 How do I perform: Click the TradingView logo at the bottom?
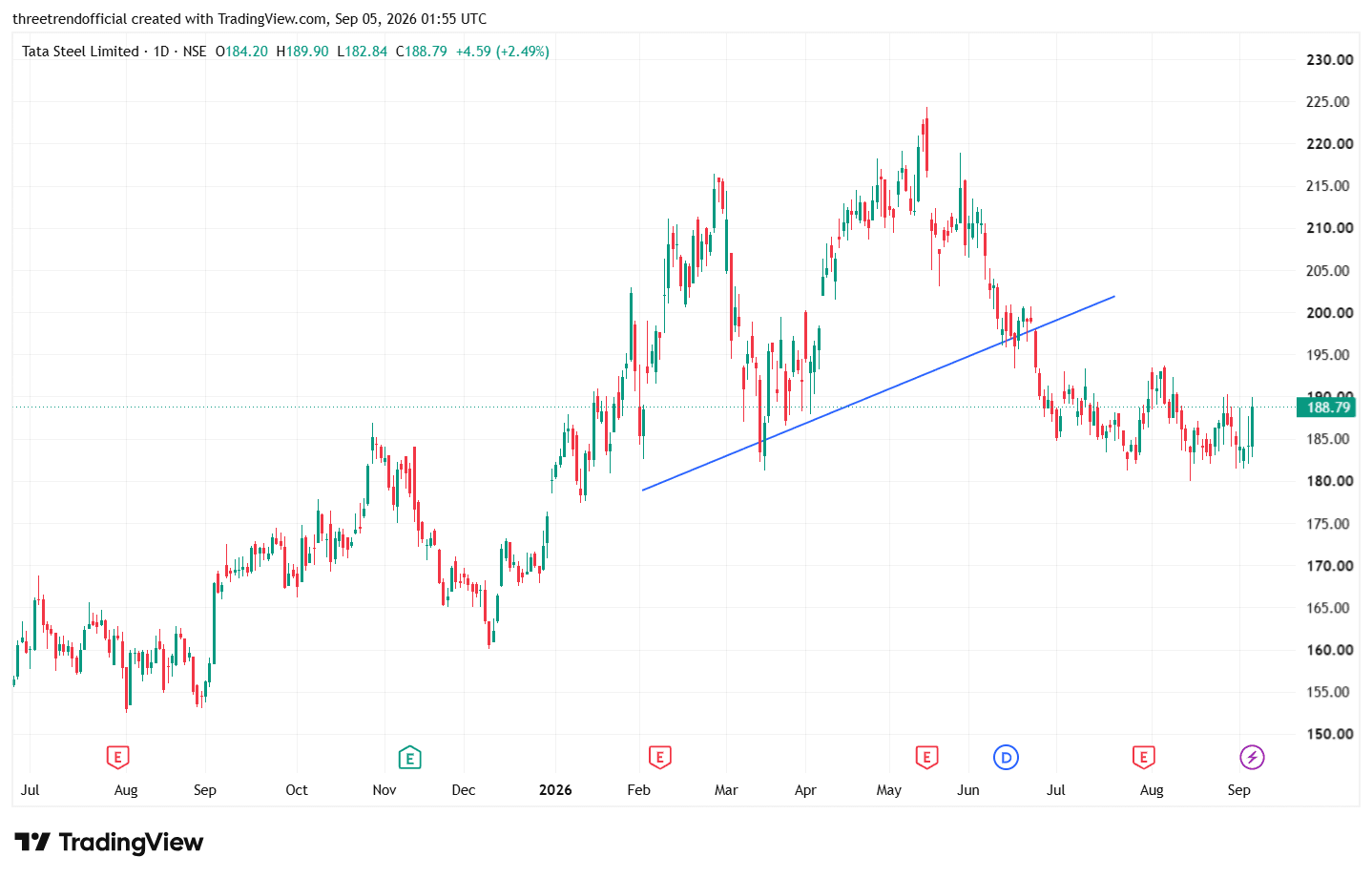click(109, 842)
